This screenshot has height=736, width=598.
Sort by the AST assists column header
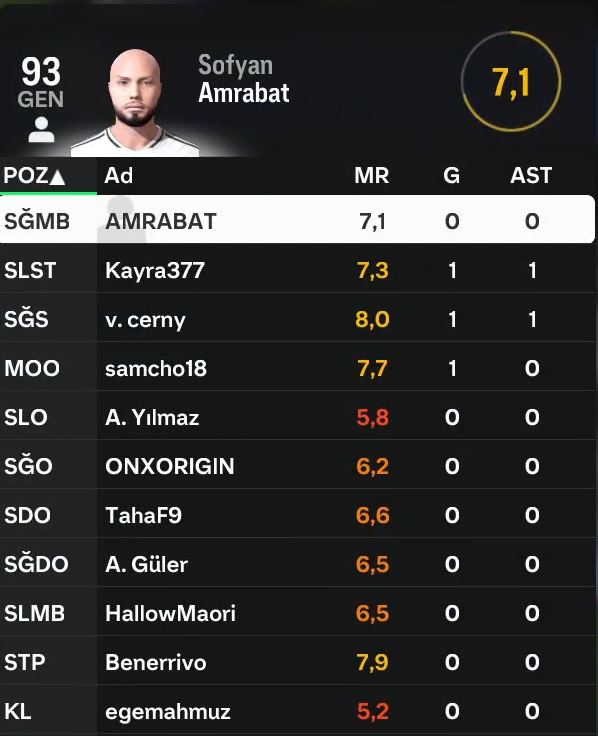click(x=531, y=176)
